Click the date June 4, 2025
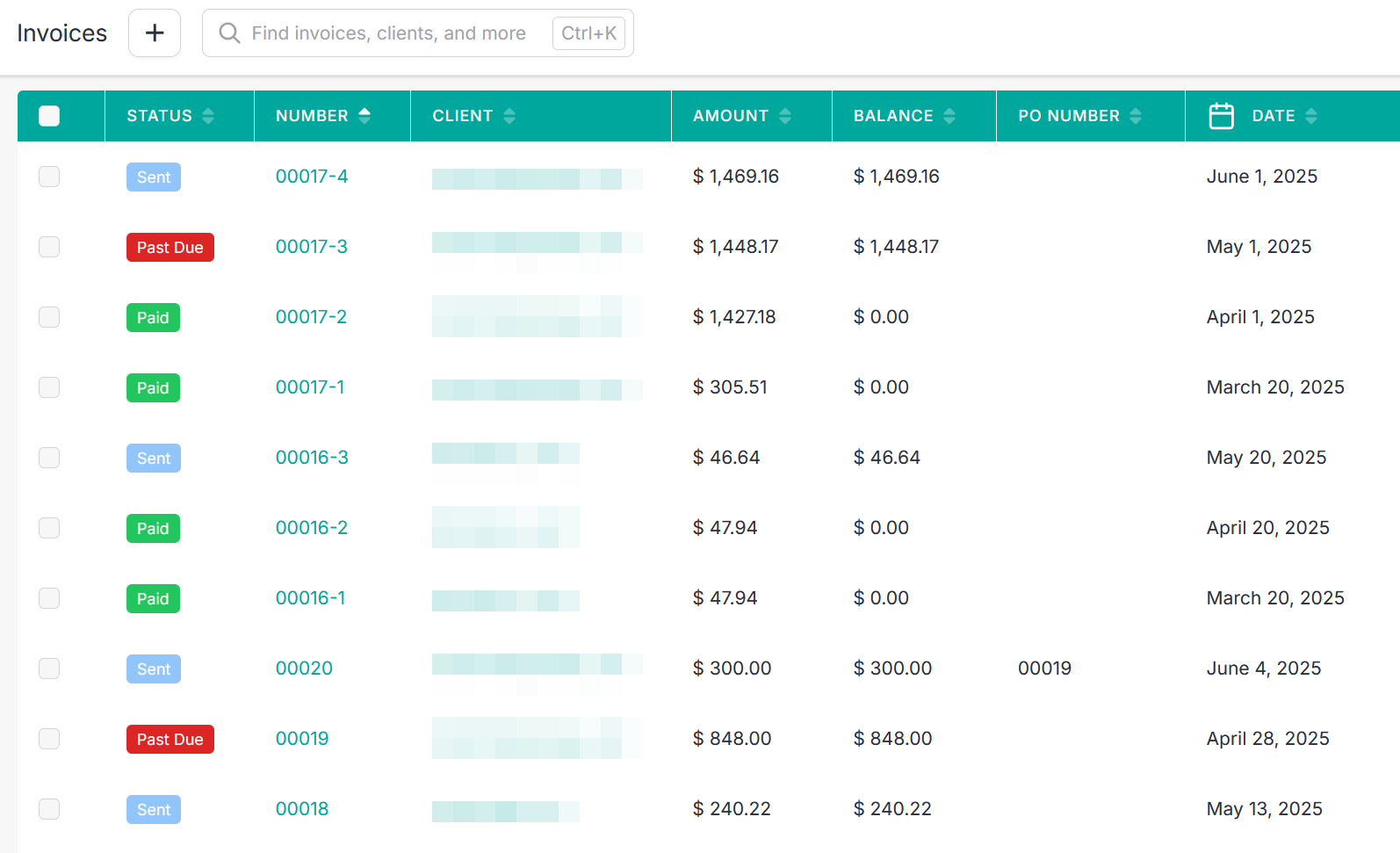1400x853 pixels. click(x=1264, y=669)
